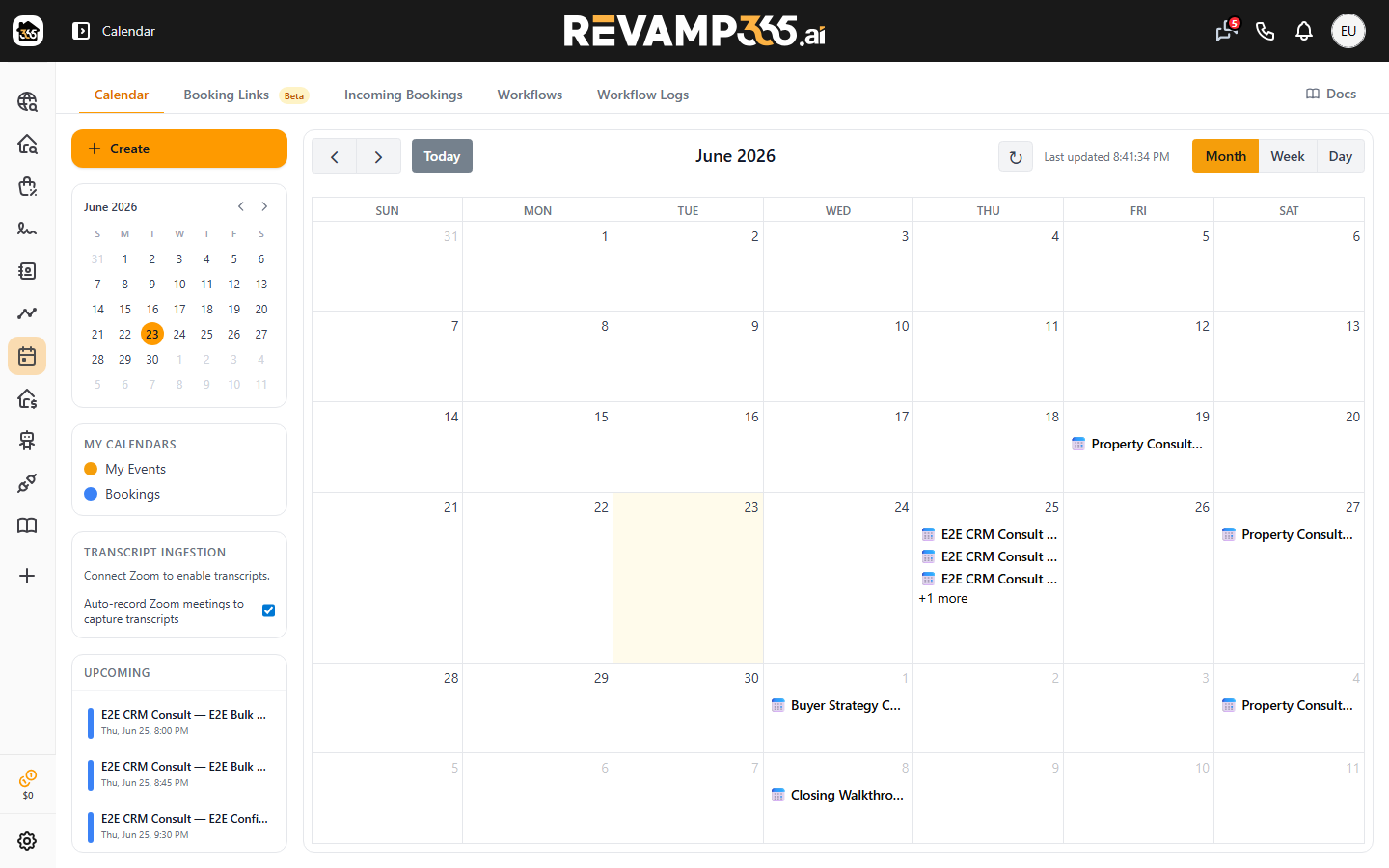1389x868 pixels.
Task: Open the robot AI agent sidebar icon
Action: point(27,441)
